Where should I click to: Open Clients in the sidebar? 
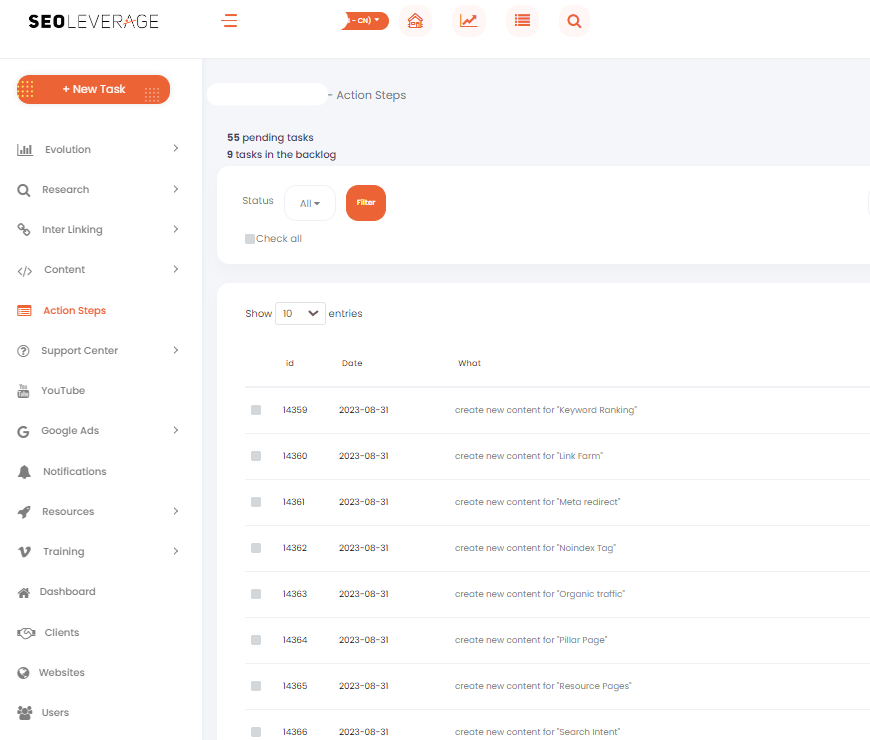62,632
